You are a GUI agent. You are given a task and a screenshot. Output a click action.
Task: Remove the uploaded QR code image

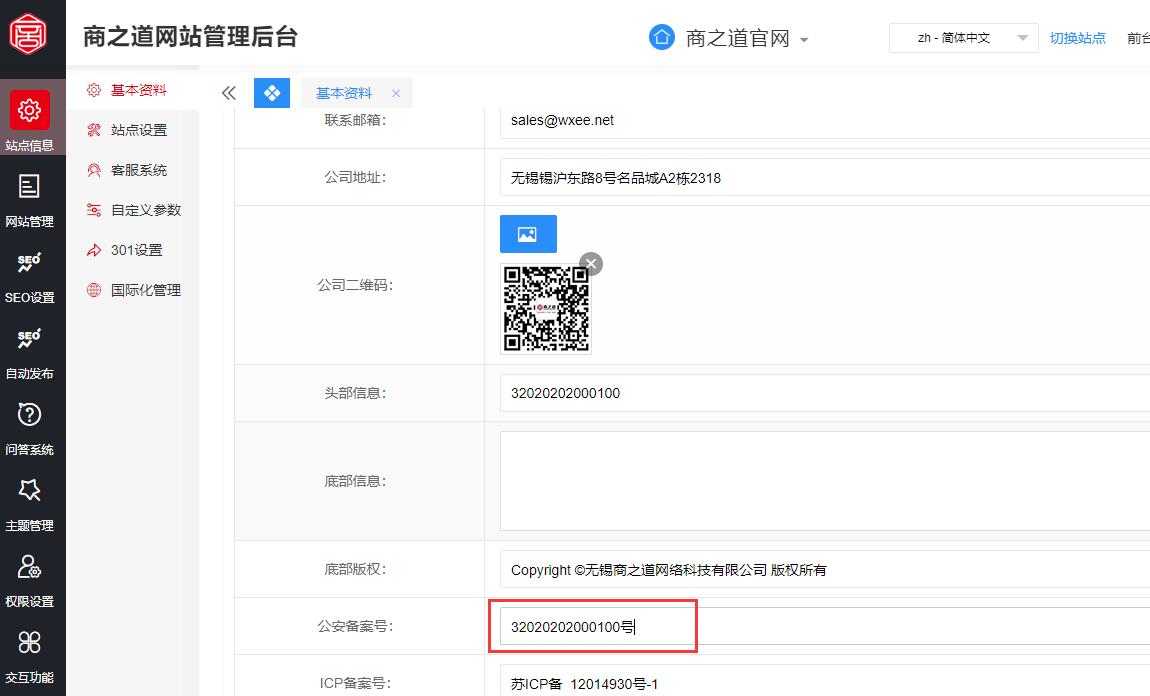click(590, 264)
